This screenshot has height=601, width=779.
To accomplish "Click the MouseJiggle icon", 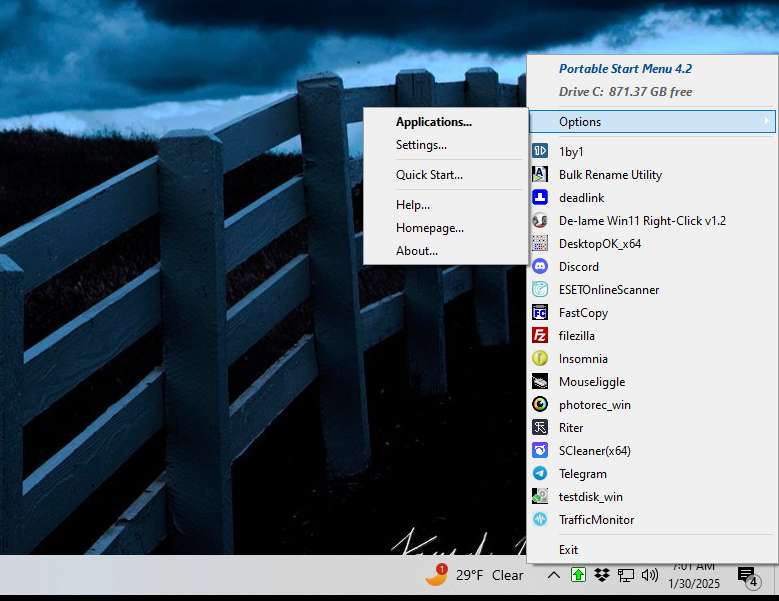I will point(540,381).
